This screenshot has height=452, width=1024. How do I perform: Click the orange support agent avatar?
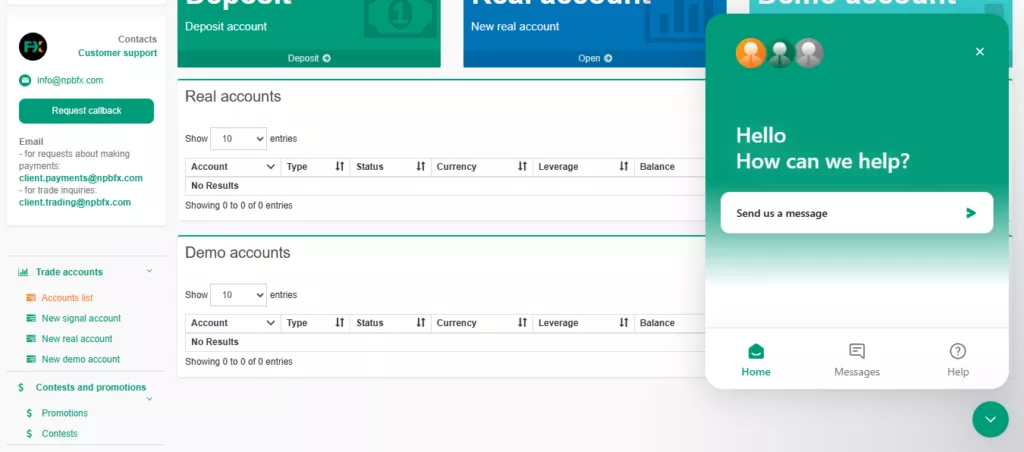750,53
